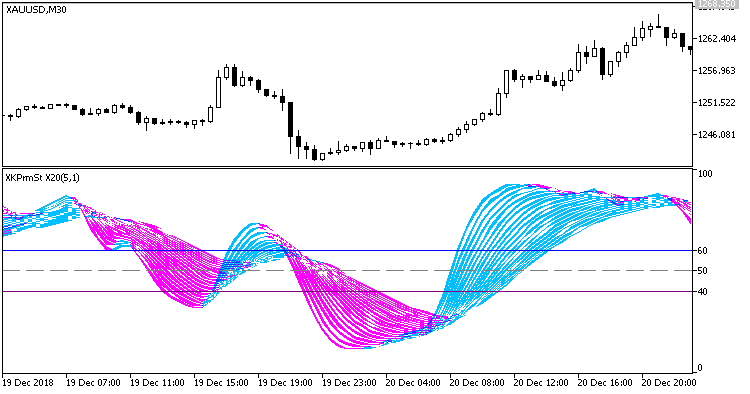Screen dimensions: 750x394
Task: Click the 20 Dec 04:00 time label
Action: 413,383
